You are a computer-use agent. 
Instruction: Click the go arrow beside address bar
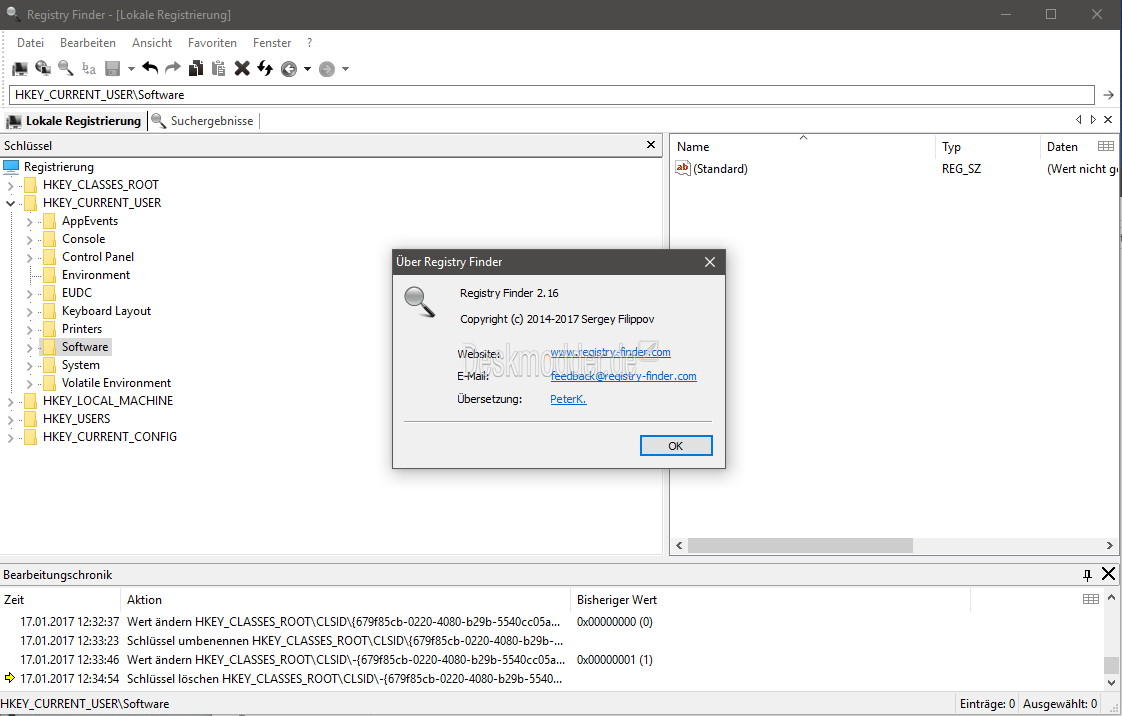pyautogui.click(x=1108, y=95)
